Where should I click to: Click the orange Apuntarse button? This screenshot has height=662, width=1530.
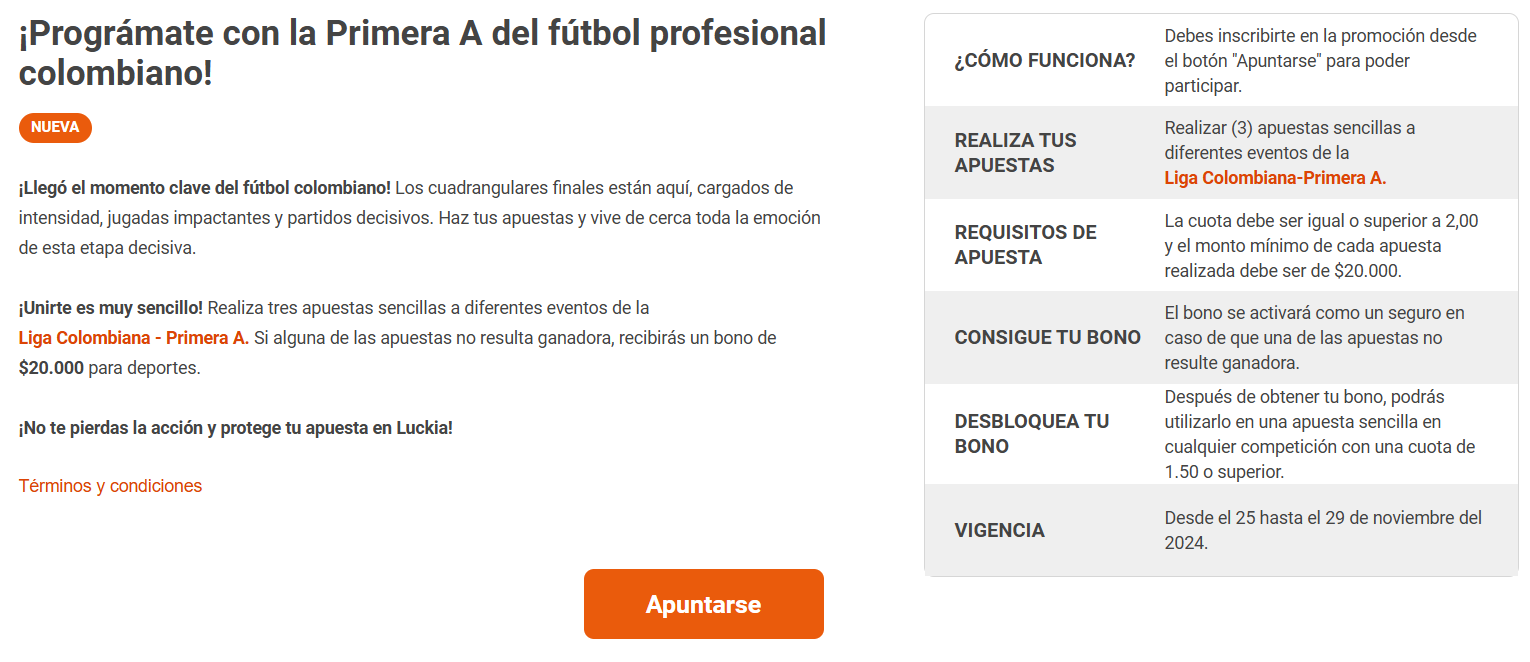703,604
